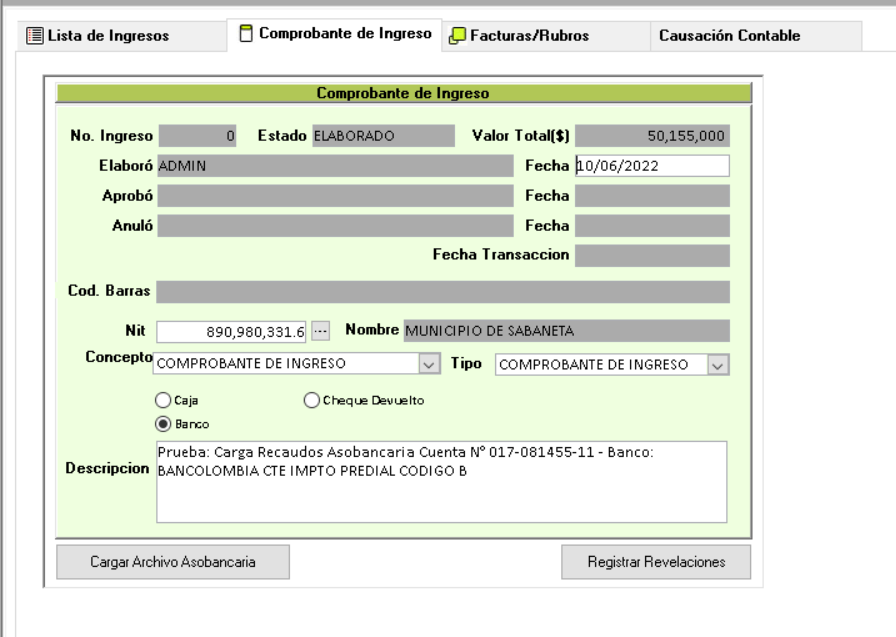
Task: Click the Valor Total amount field
Action: [x=652, y=135]
